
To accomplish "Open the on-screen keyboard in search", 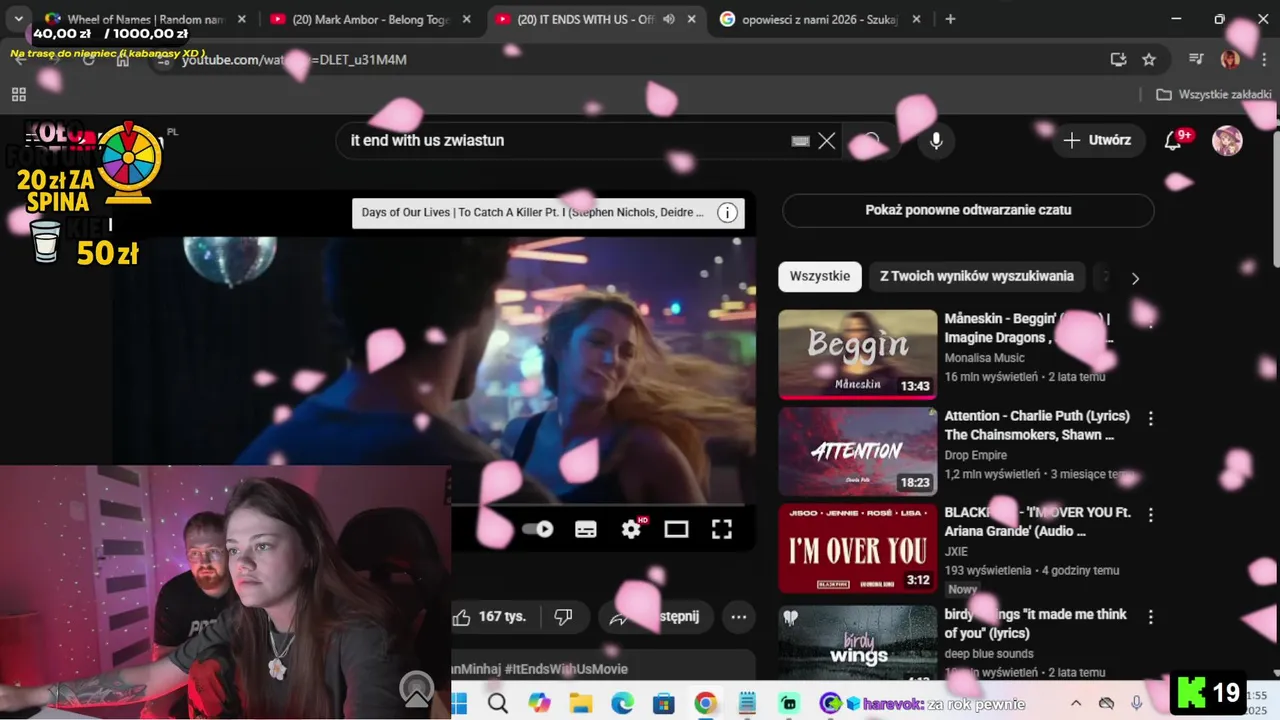I will (800, 141).
